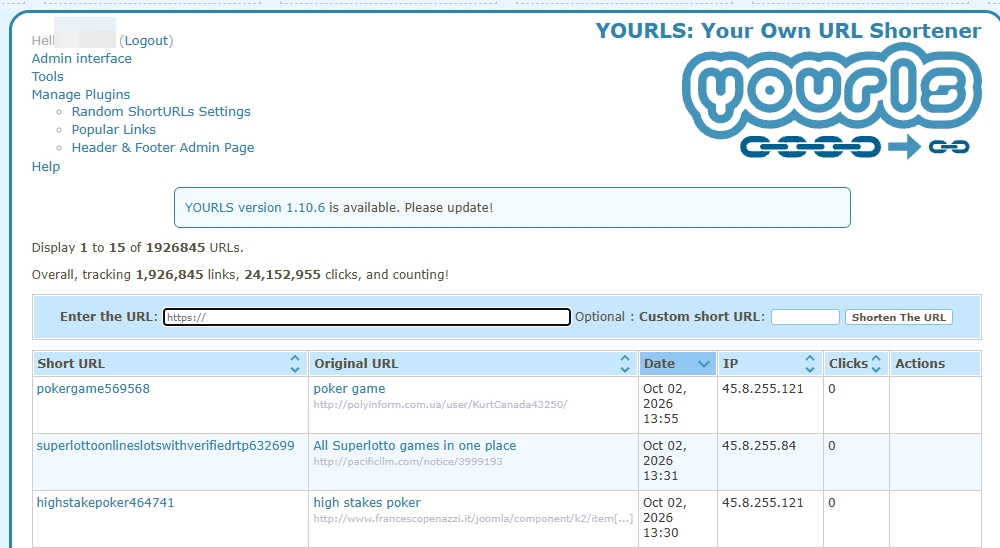Open the high stakes poker title link
Image resolution: width=1000 pixels, height=548 pixels.
[x=367, y=502]
